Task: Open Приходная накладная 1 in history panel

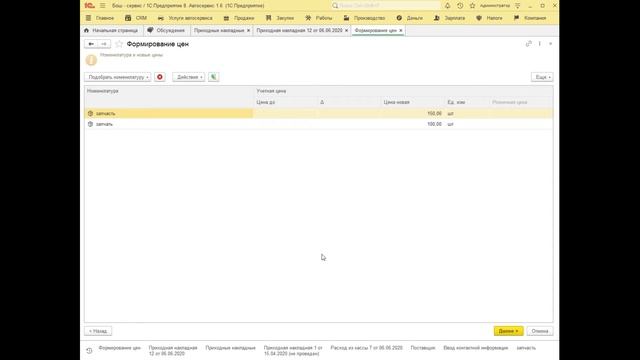Action: tap(293, 351)
